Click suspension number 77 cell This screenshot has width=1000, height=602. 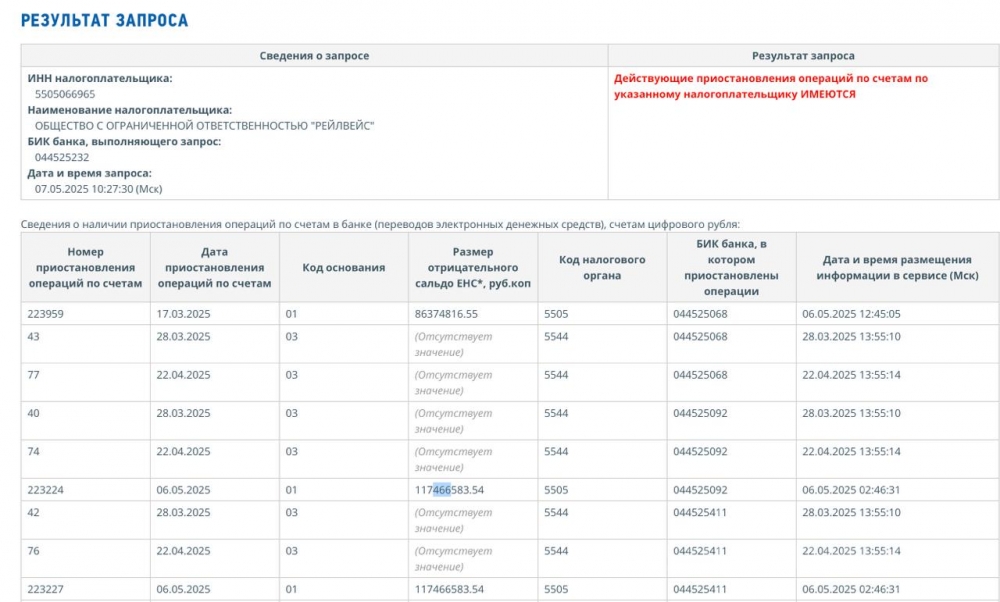coord(34,375)
